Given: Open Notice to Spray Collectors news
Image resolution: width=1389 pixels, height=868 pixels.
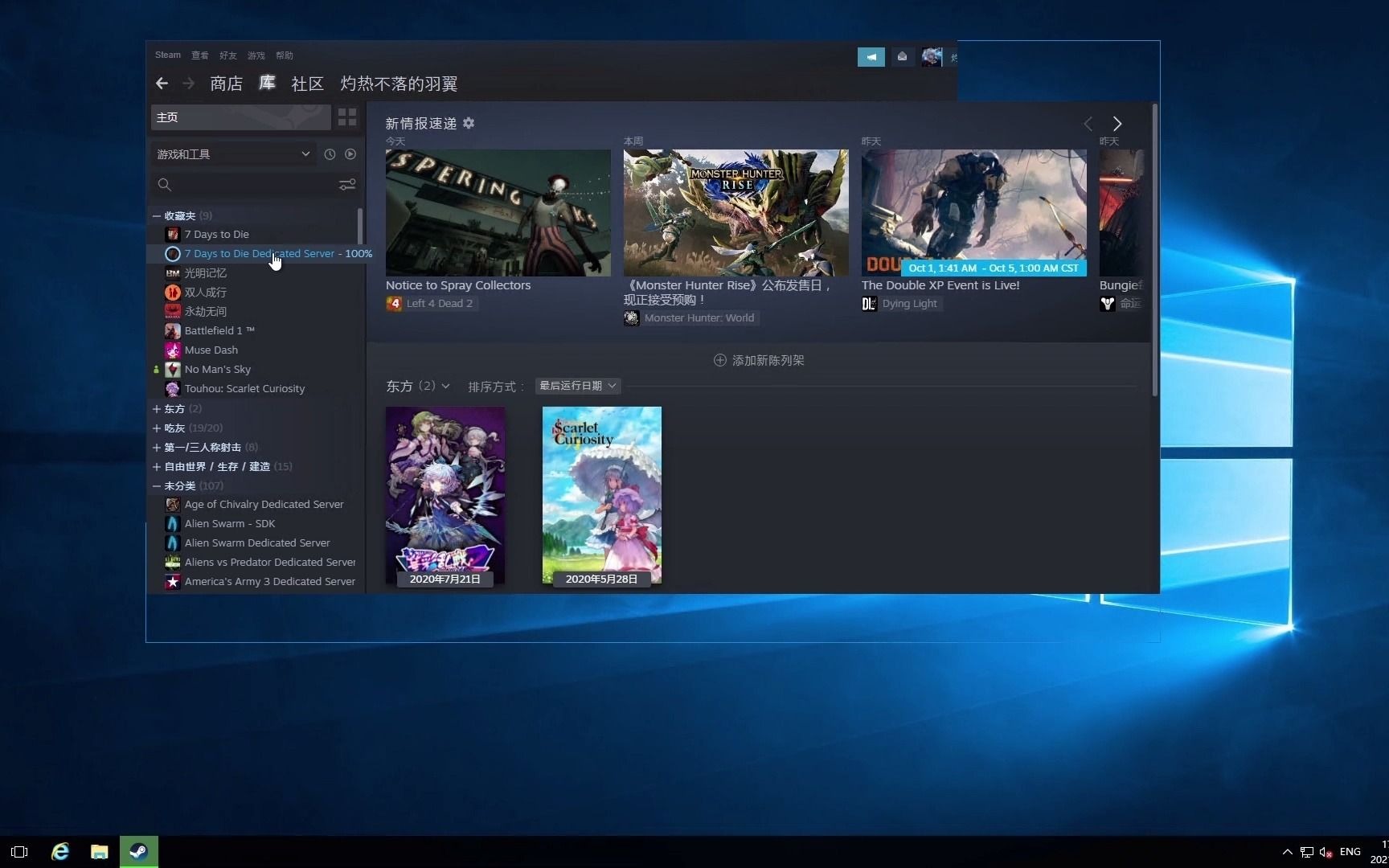Looking at the screenshot, I should click(x=458, y=285).
